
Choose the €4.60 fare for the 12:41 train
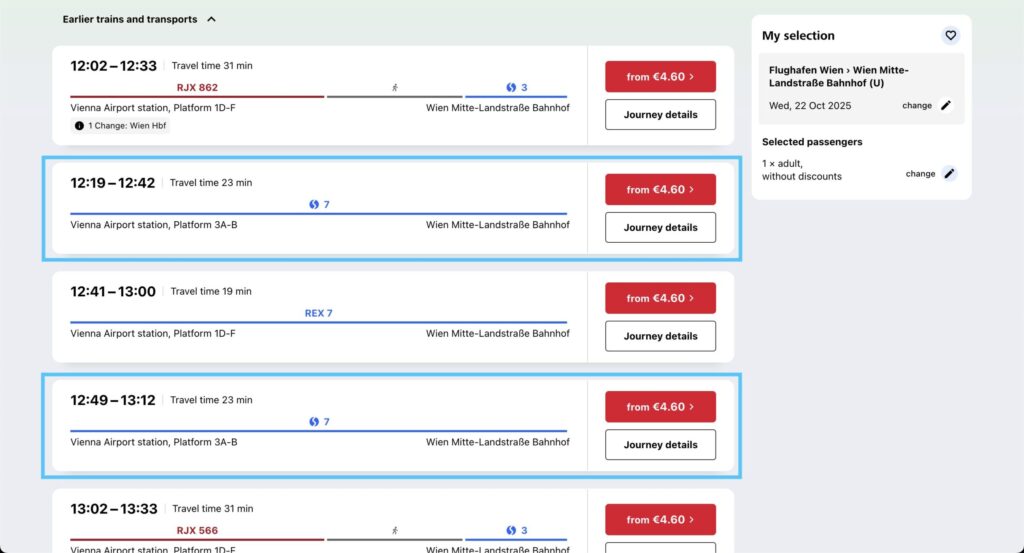(x=660, y=298)
